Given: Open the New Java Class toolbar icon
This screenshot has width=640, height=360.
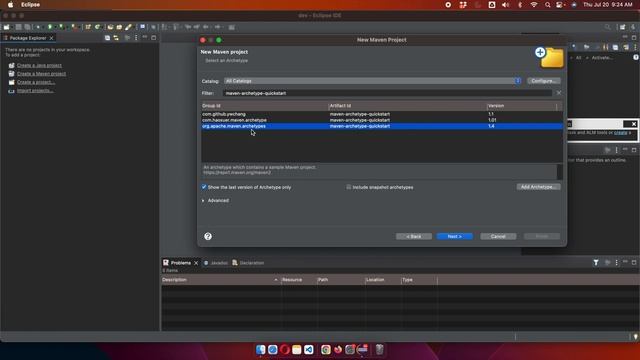Looking at the screenshot, I should pyautogui.click(x=98, y=27).
